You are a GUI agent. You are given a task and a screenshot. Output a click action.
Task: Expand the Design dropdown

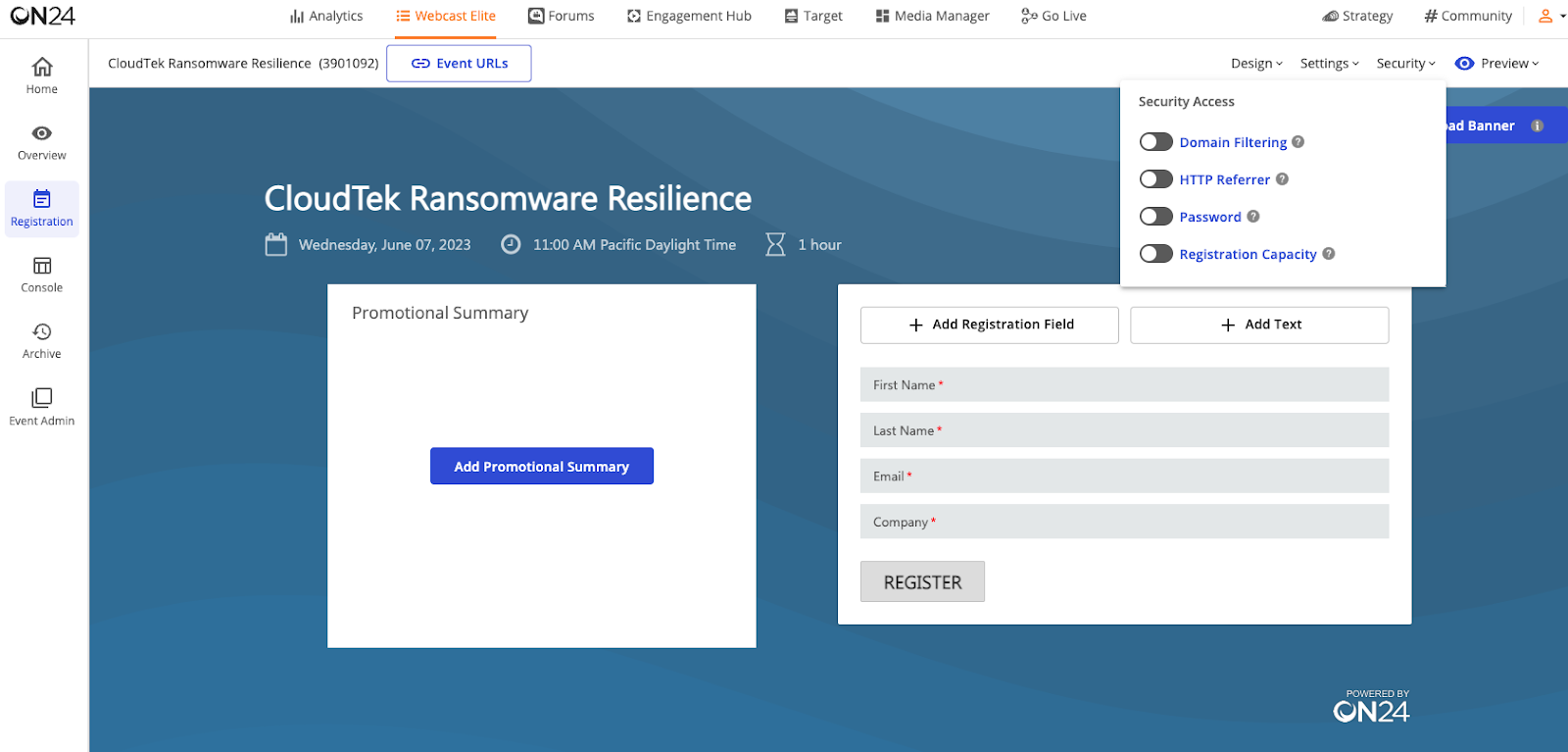pos(1256,64)
